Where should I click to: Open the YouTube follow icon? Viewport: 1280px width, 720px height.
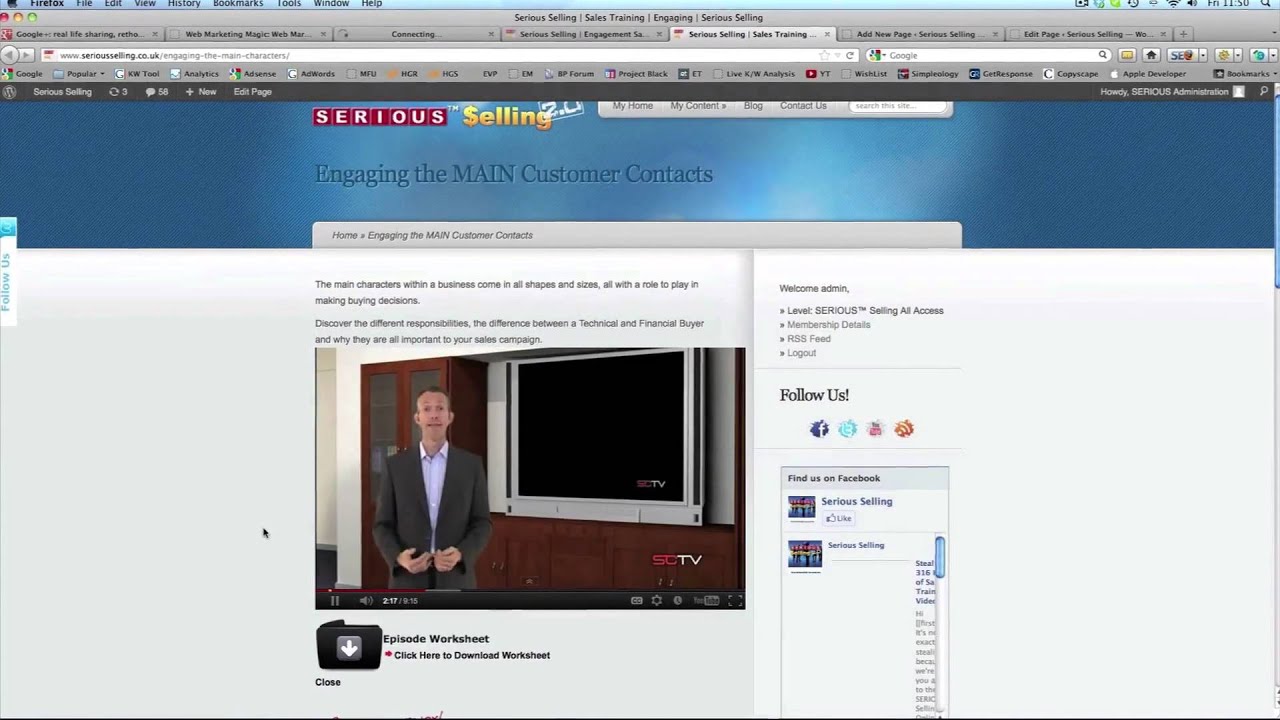(876, 429)
